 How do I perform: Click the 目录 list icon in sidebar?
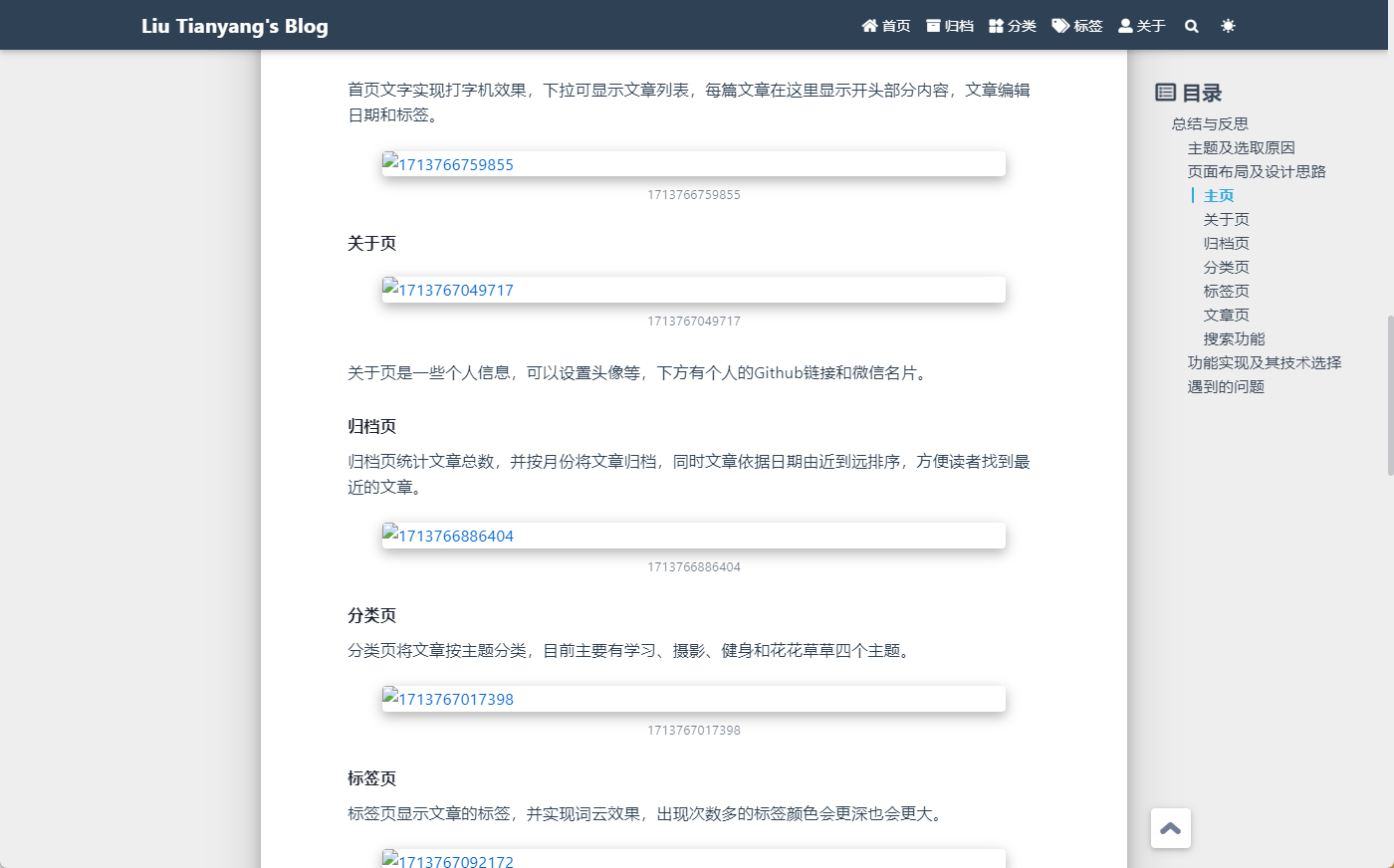(1165, 93)
